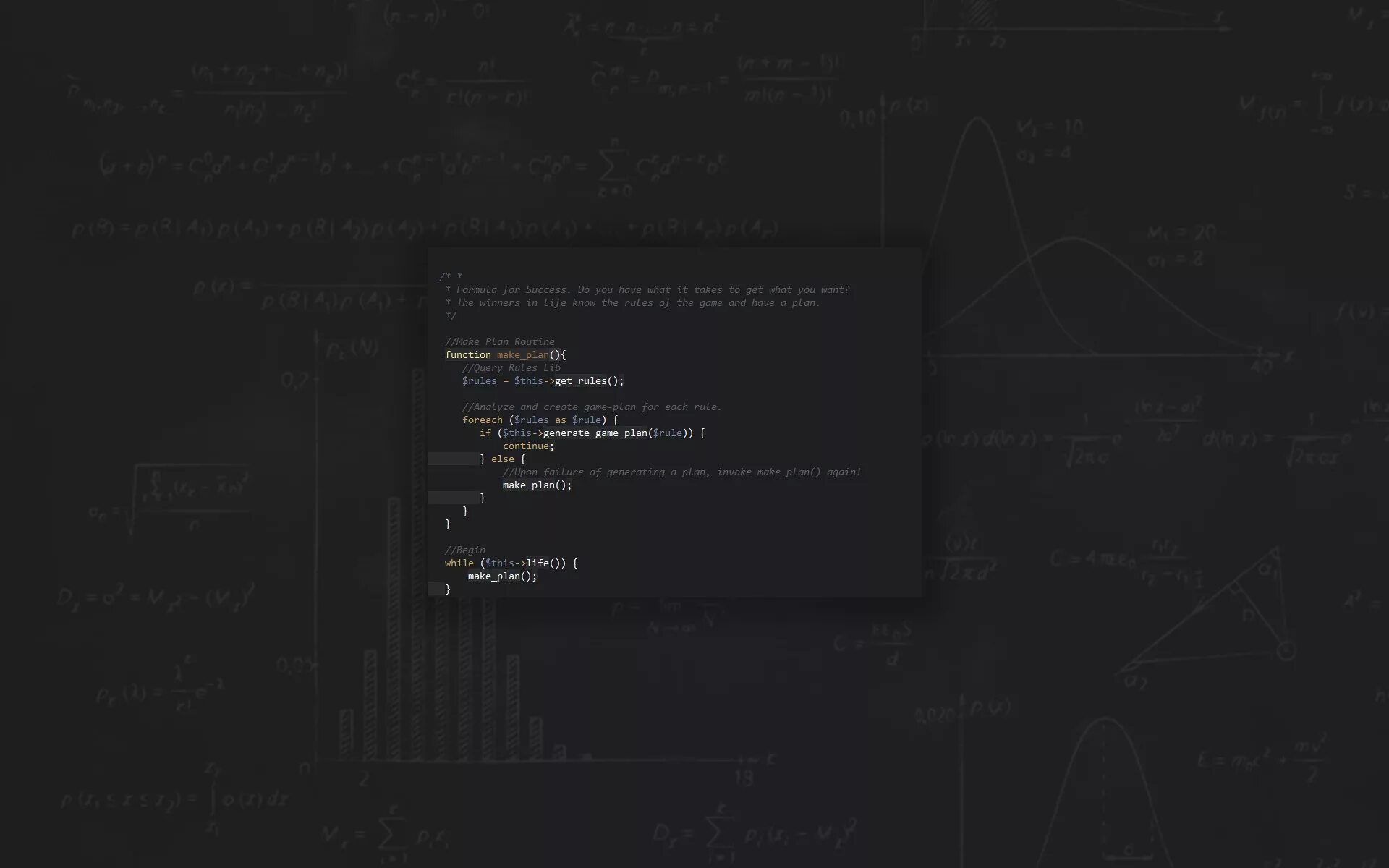Click the 'if' keyword in the foreach loop
This screenshot has width=1389, height=868.
point(485,433)
